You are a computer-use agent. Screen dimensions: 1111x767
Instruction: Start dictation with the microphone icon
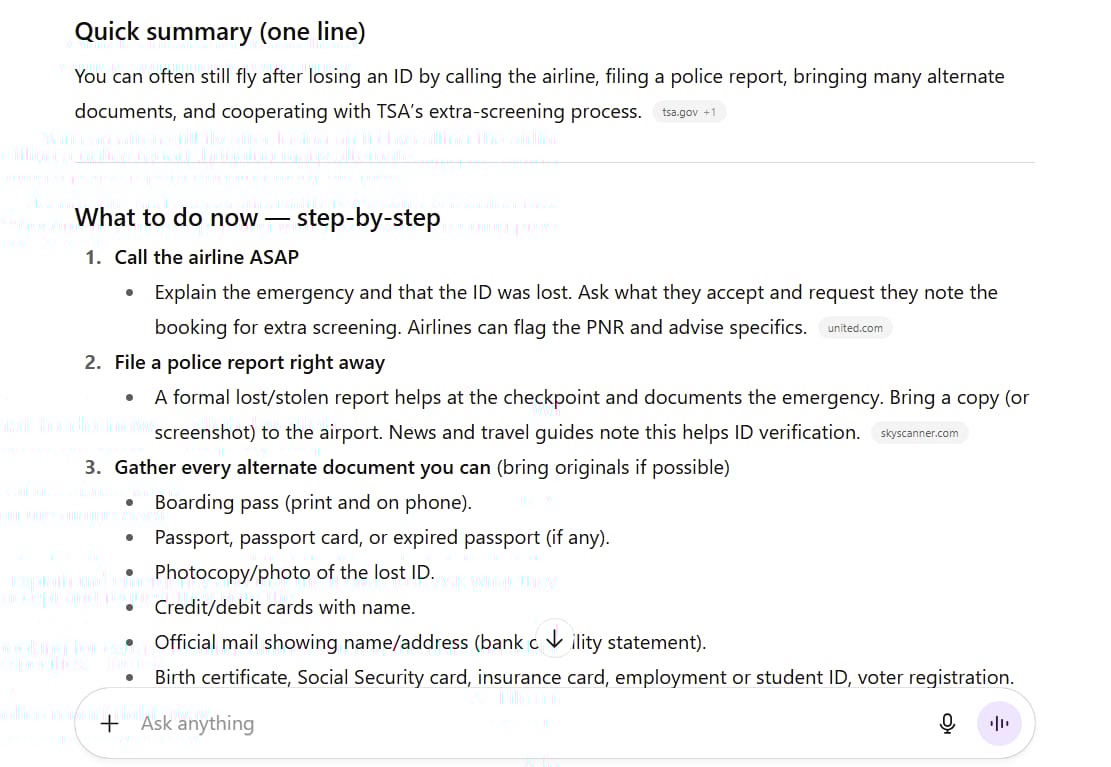click(947, 724)
